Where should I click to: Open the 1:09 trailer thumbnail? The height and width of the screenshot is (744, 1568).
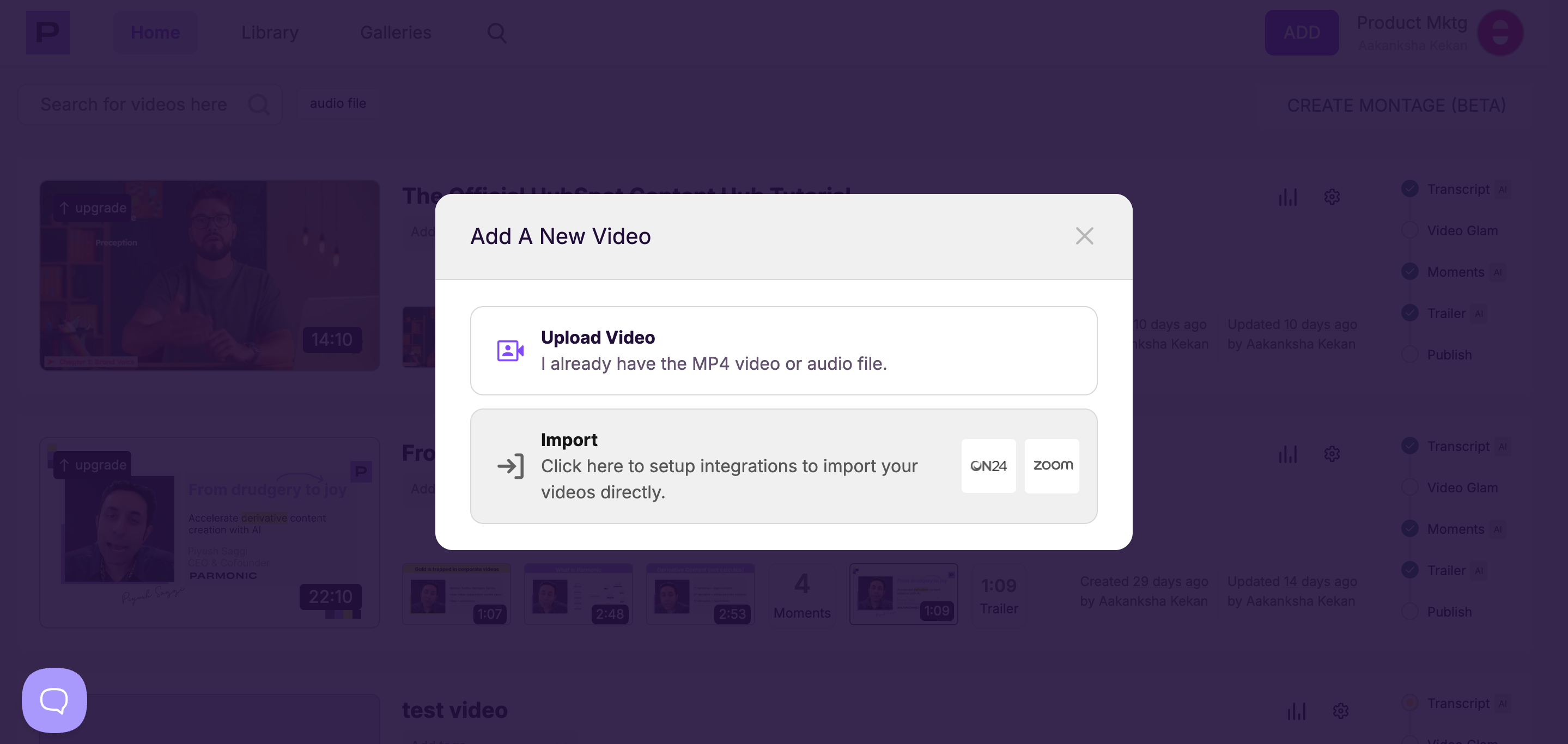click(903, 594)
